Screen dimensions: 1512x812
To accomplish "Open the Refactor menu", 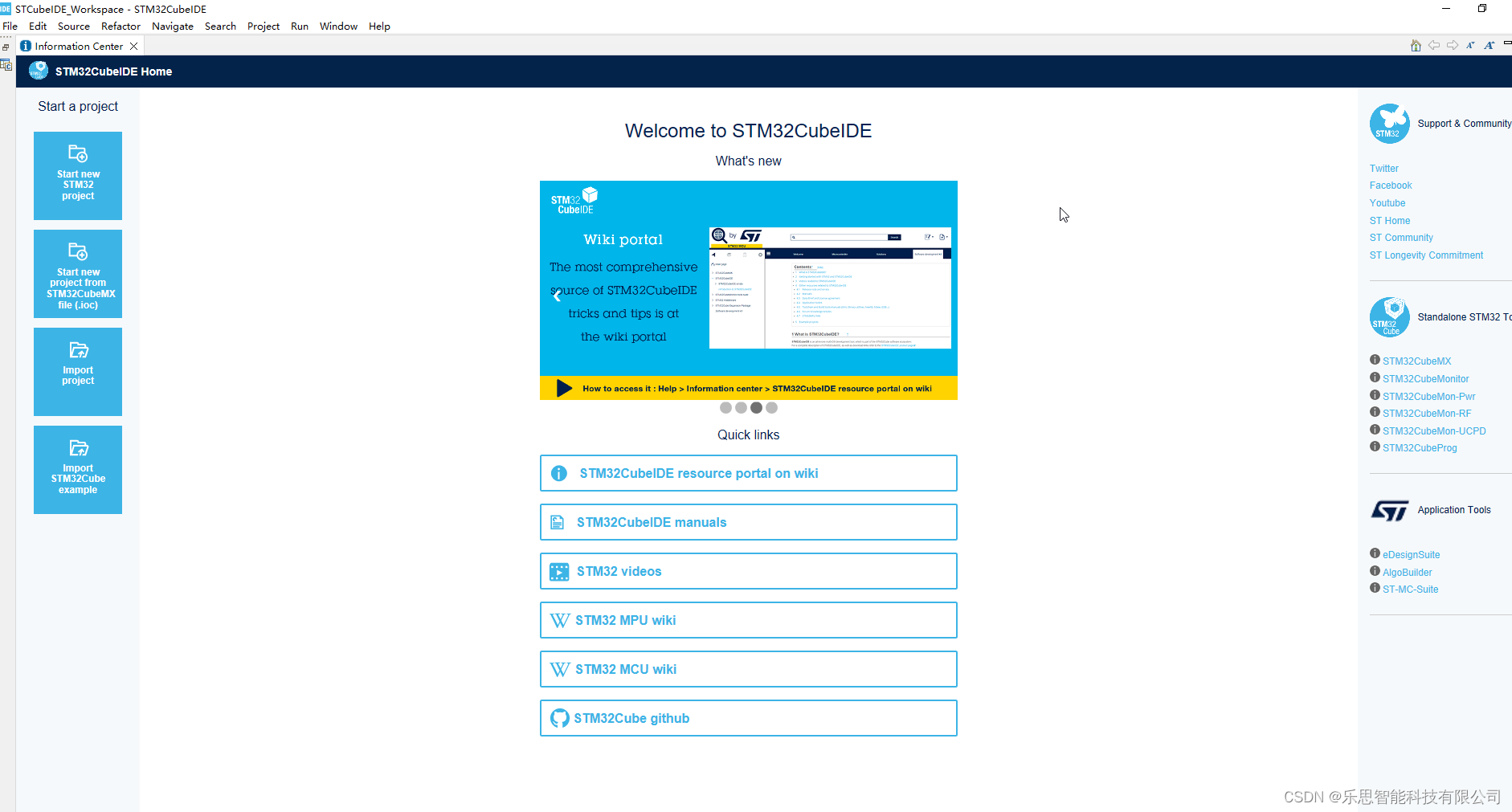I will [121, 27].
